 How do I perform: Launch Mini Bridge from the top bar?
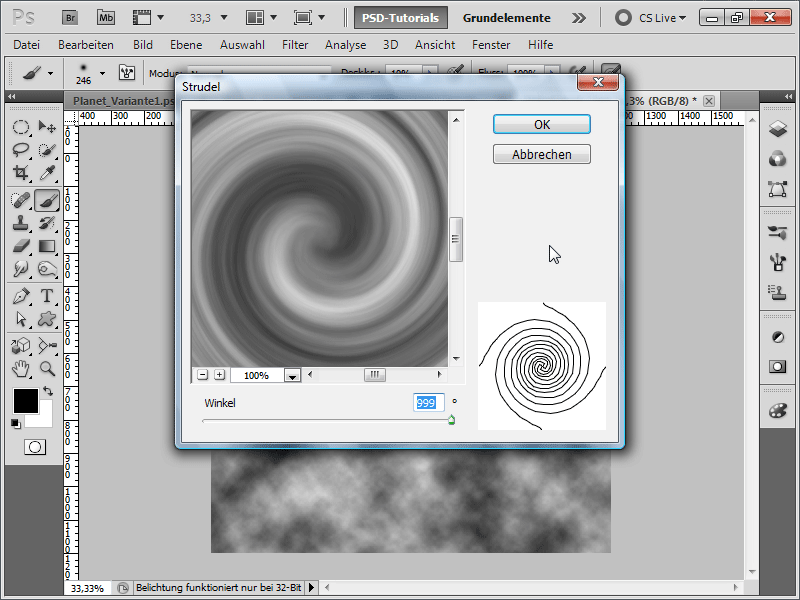[x=106, y=18]
